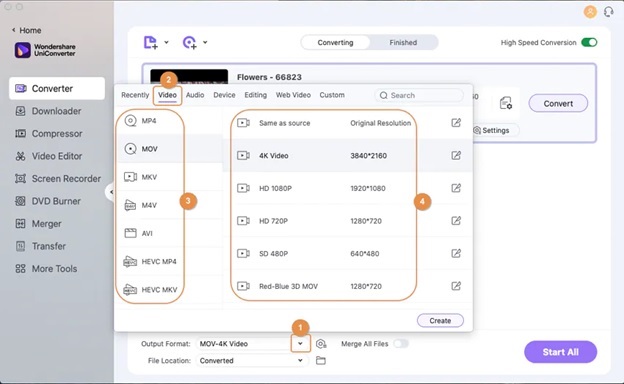The width and height of the screenshot is (624, 384).
Task: Open file settings icon beside Convert
Action: (506, 103)
